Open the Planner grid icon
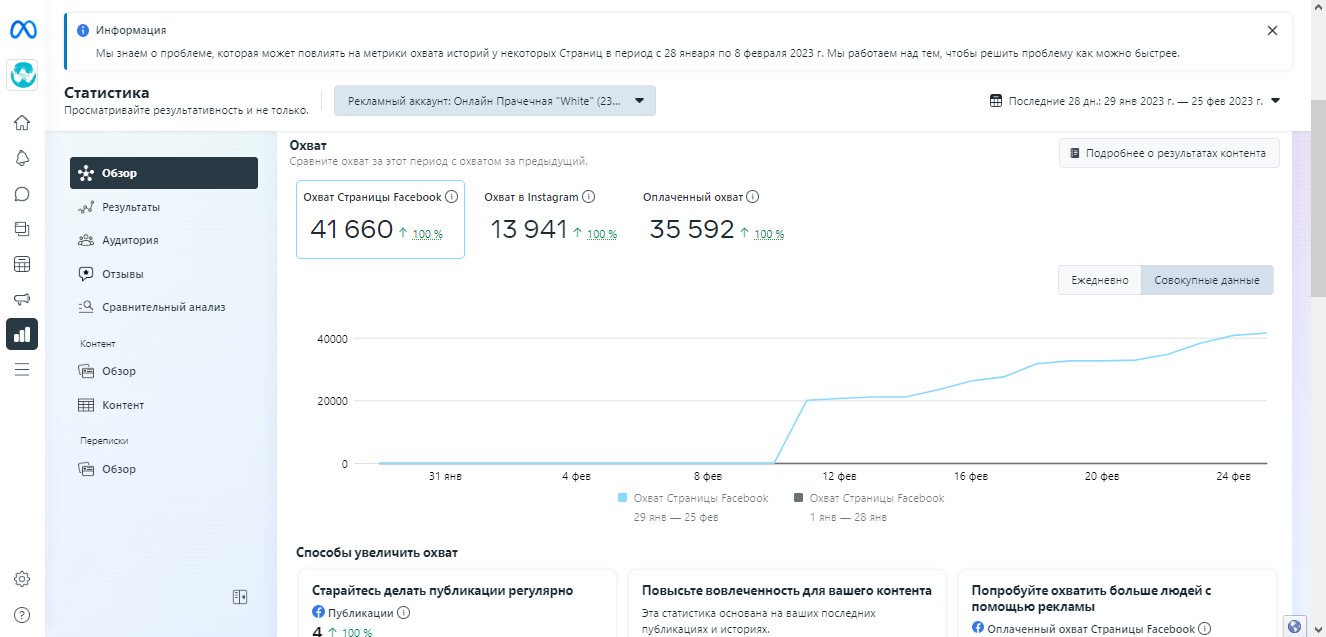The image size is (1326, 637). [x=22, y=264]
